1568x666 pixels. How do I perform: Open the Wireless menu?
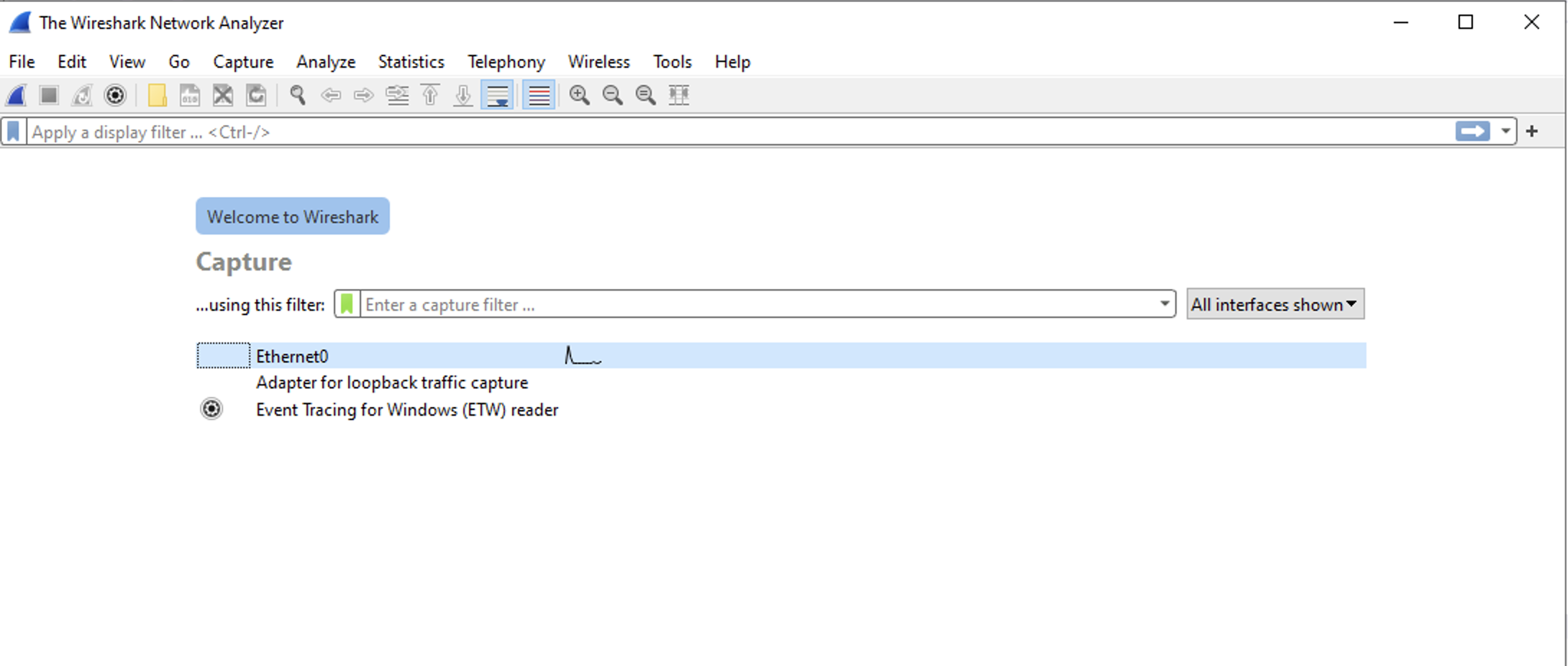coord(599,62)
